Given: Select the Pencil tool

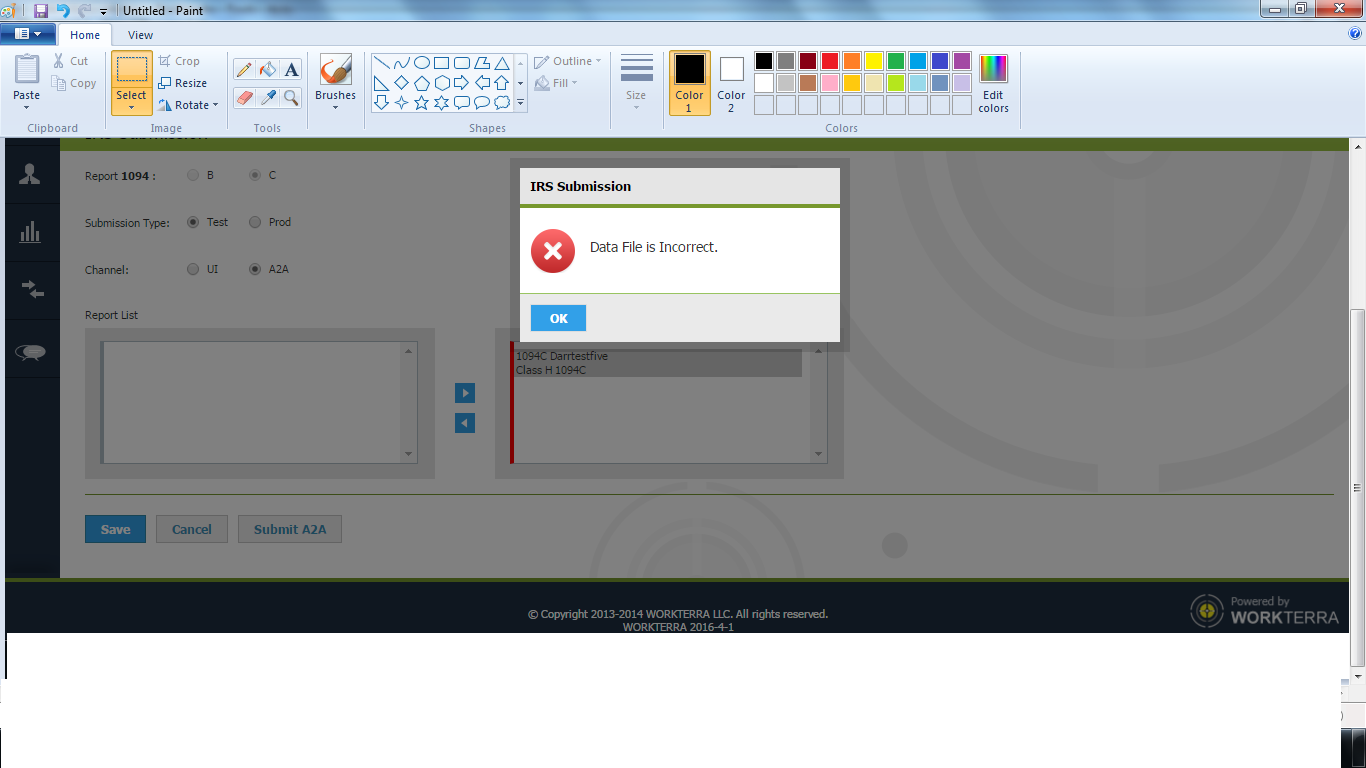Looking at the screenshot, I should coord(243,69).
